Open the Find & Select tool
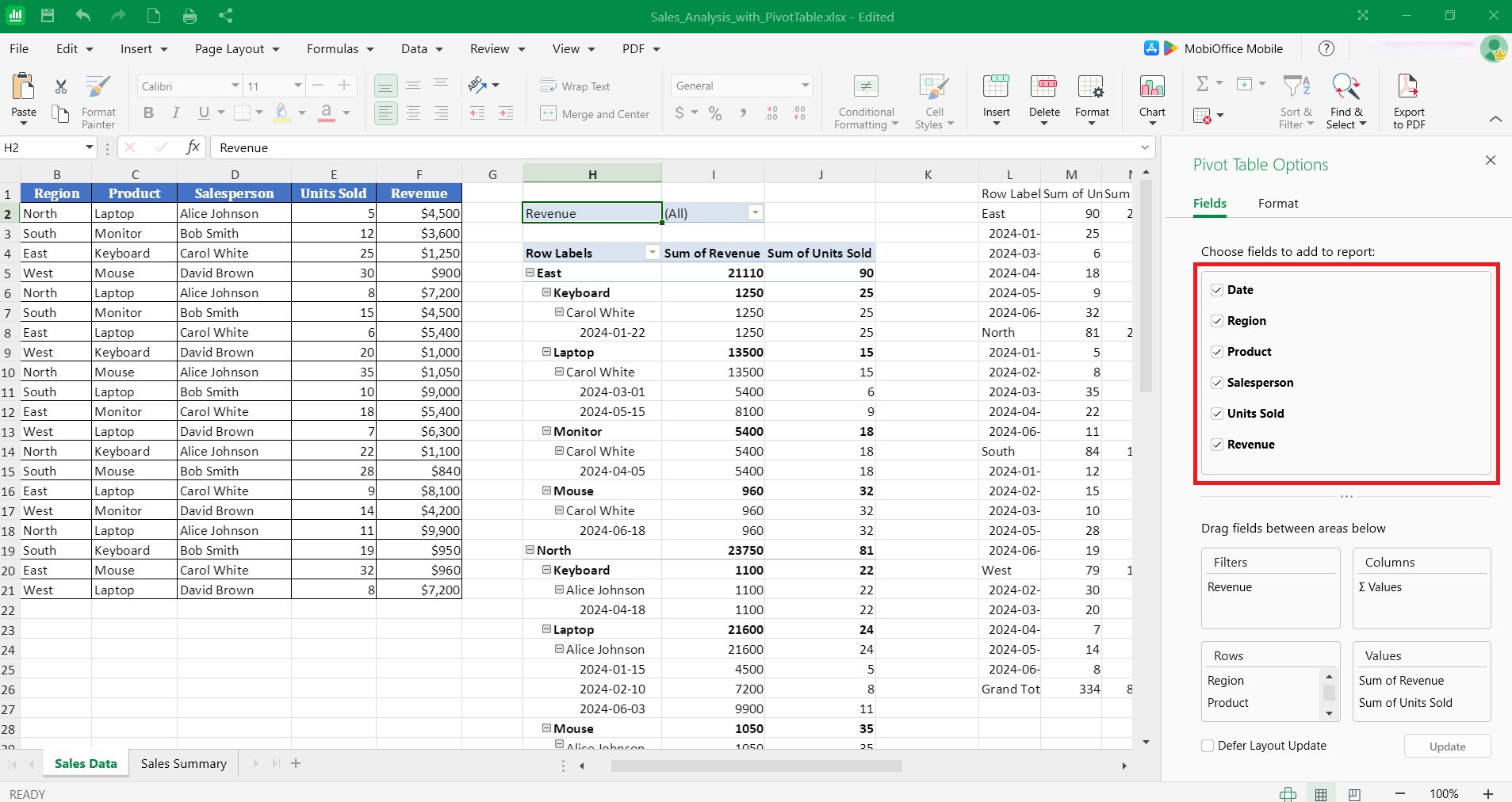 pyautogui.click(x=1345, y=87)
